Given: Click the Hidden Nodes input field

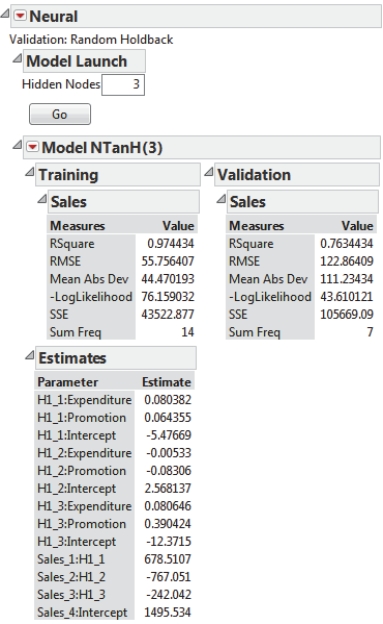Looking at the screenshot, I should (x=123, y=85).
